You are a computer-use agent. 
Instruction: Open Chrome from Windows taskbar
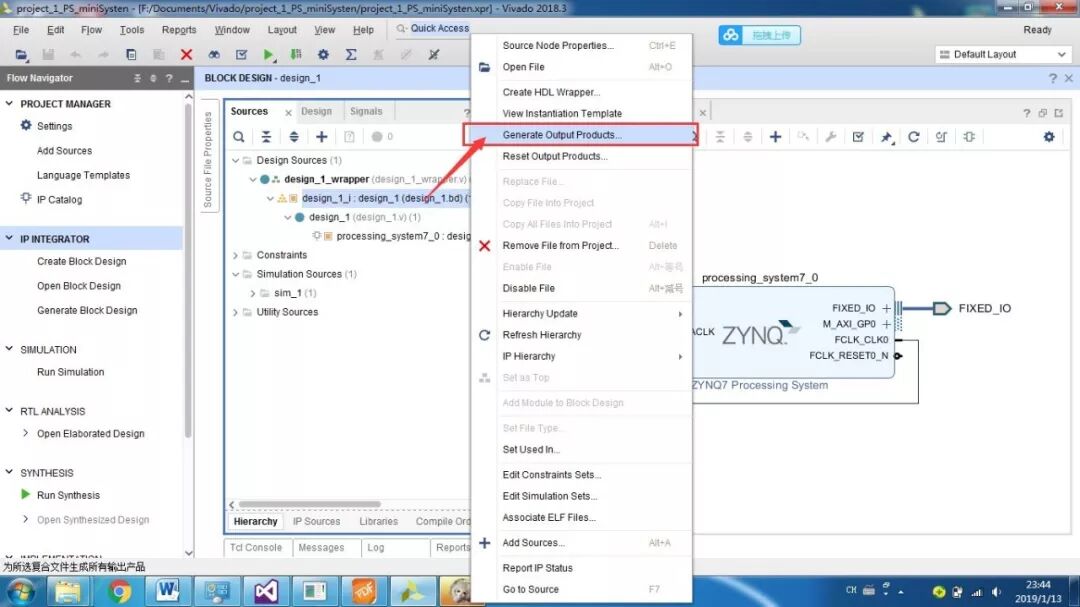[x=118, y=591]
